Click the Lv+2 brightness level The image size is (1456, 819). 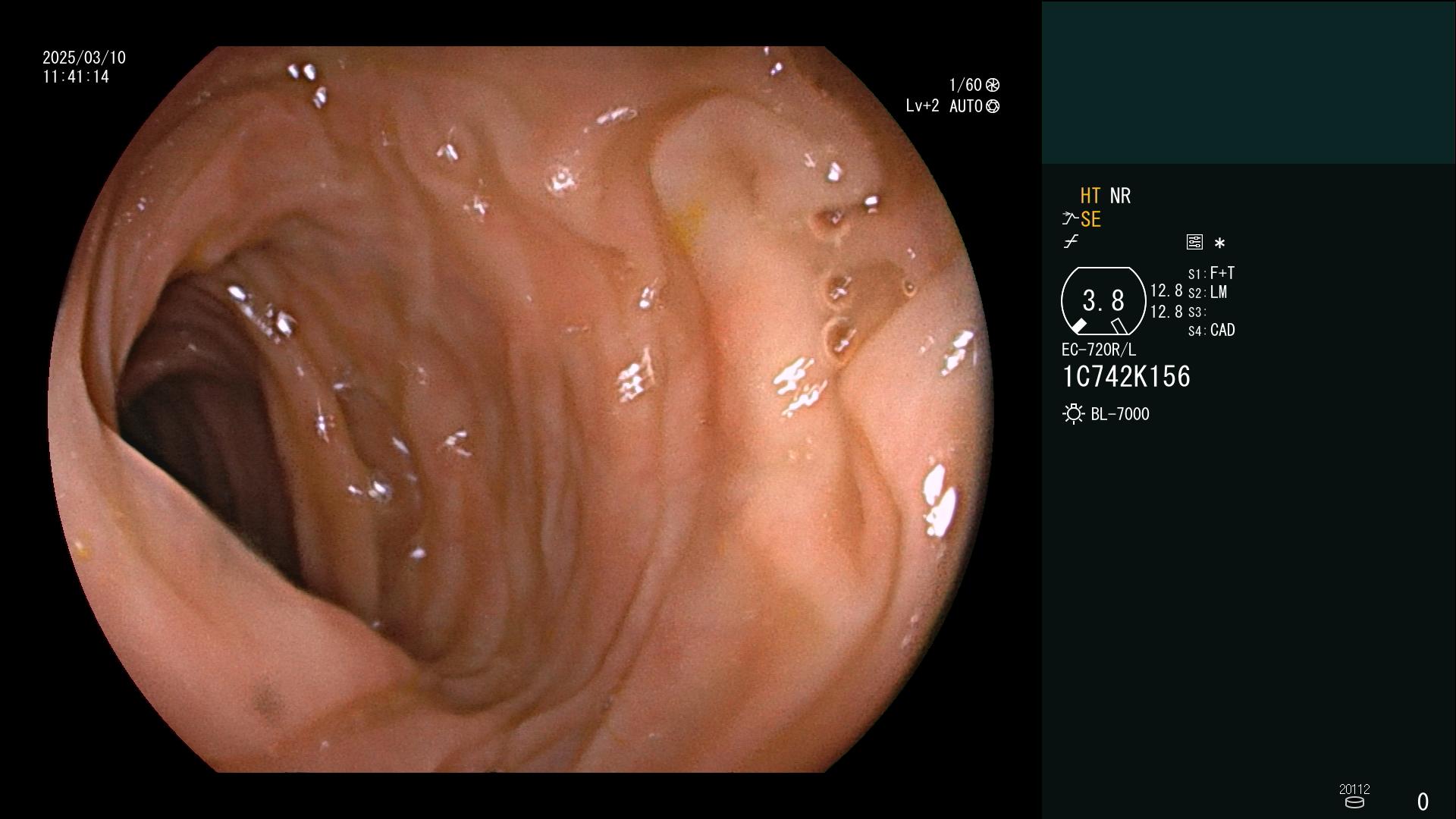(922, 106)
